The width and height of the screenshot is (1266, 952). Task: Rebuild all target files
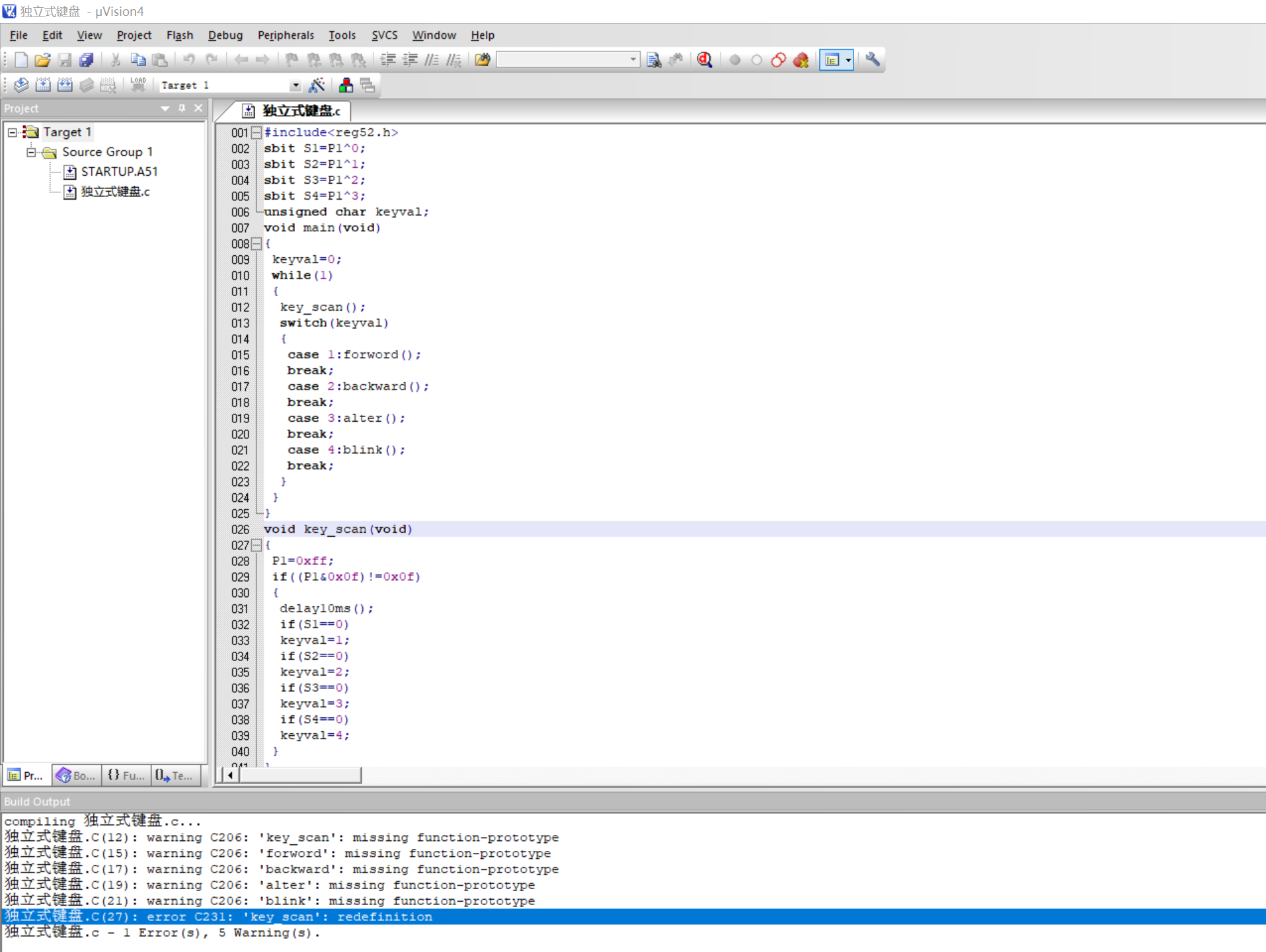tap(65, 85)
